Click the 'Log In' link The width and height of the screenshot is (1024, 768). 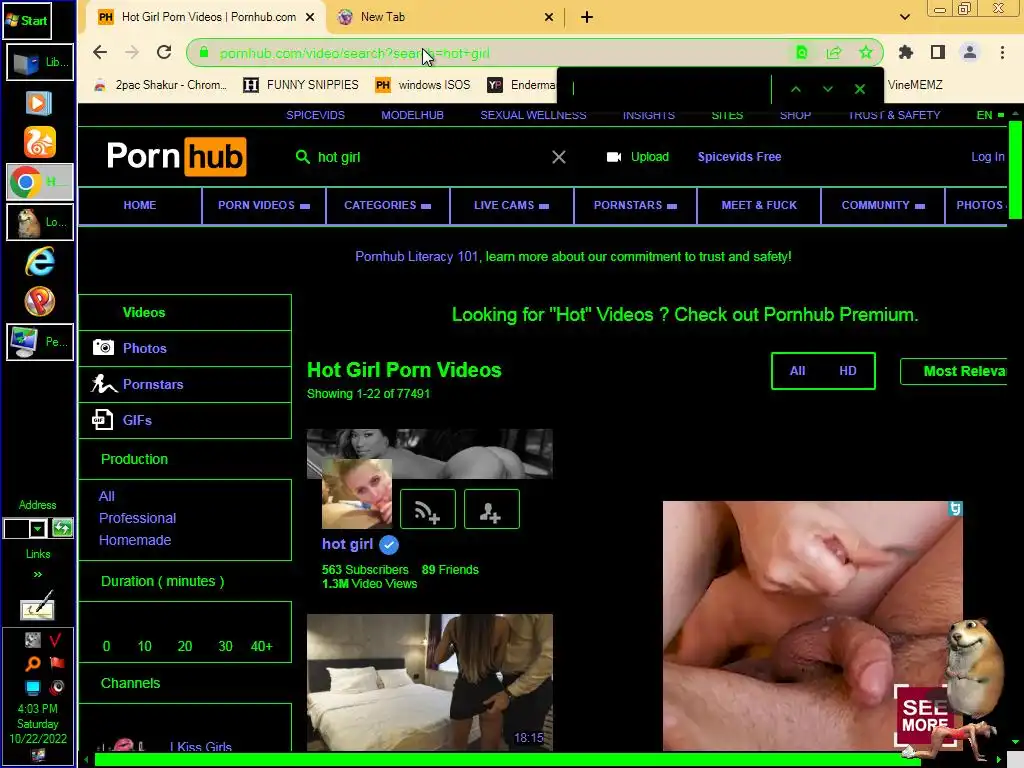click(987, 157)
